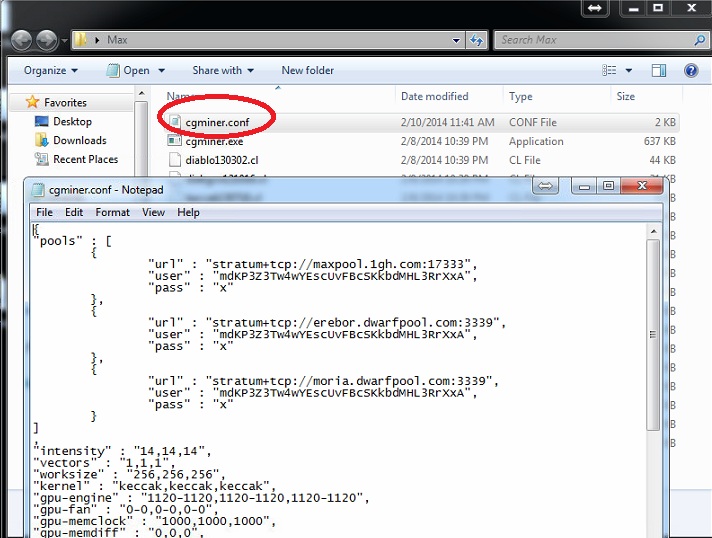Click Notepad title bar document icon

click(x=38, y=190)
